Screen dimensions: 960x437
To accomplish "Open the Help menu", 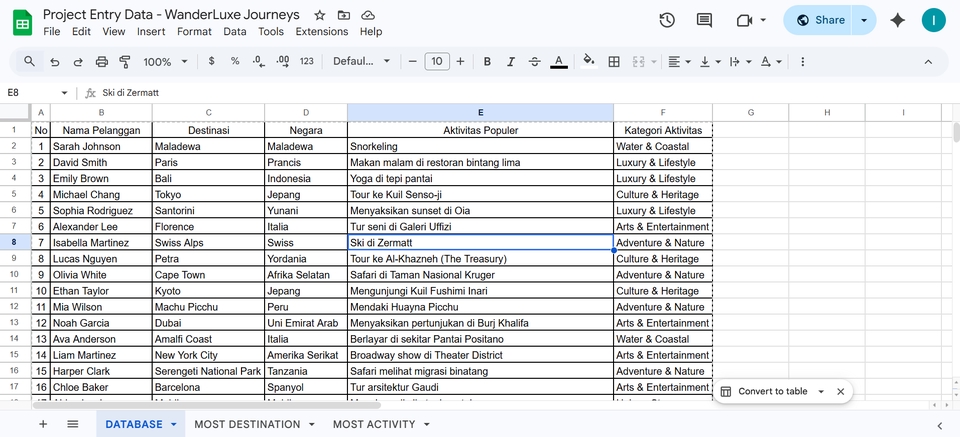I will coord(371,31).
